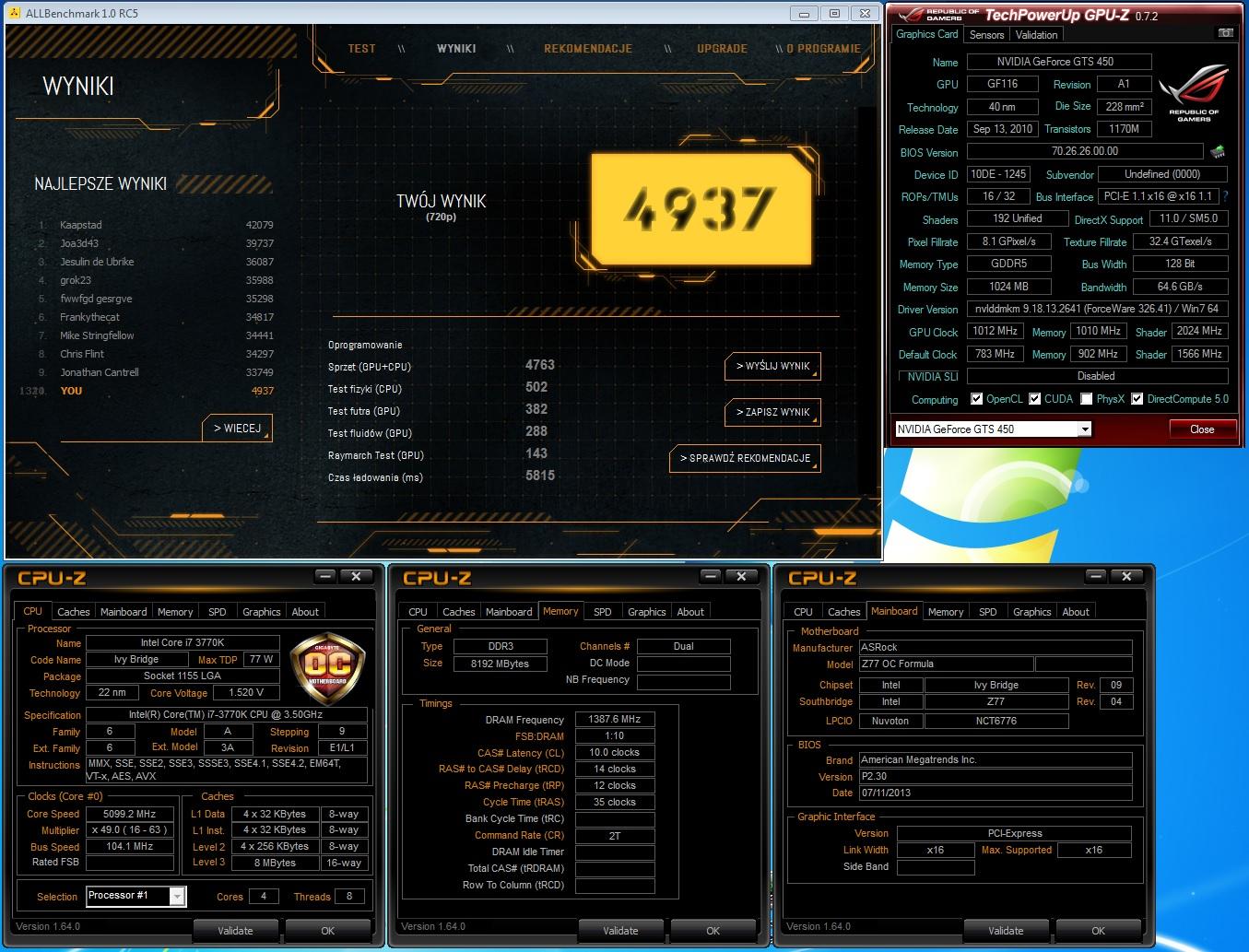Maximize the ALLBenchmark window
1249x952 pixels.
(834, 14)
